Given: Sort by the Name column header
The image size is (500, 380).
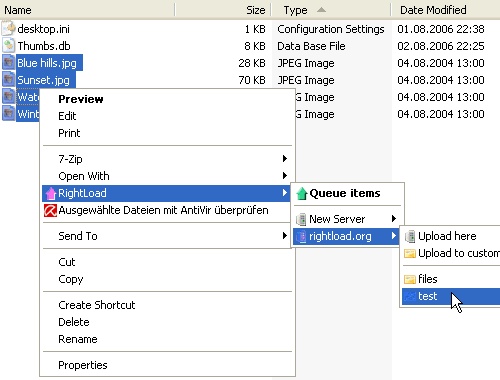Looking at the screenshot, I should (x=87, y=10).
